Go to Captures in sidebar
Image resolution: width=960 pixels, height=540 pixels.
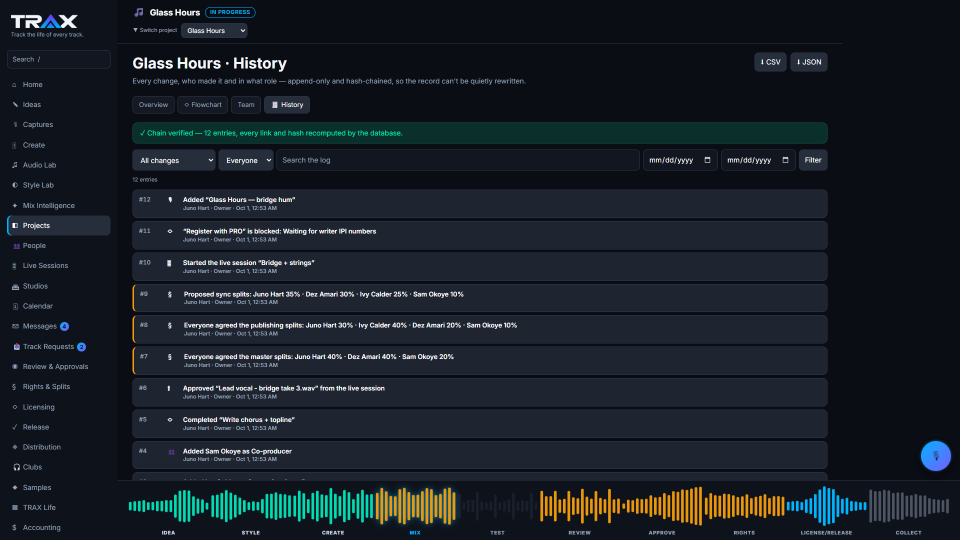(58, 125)
